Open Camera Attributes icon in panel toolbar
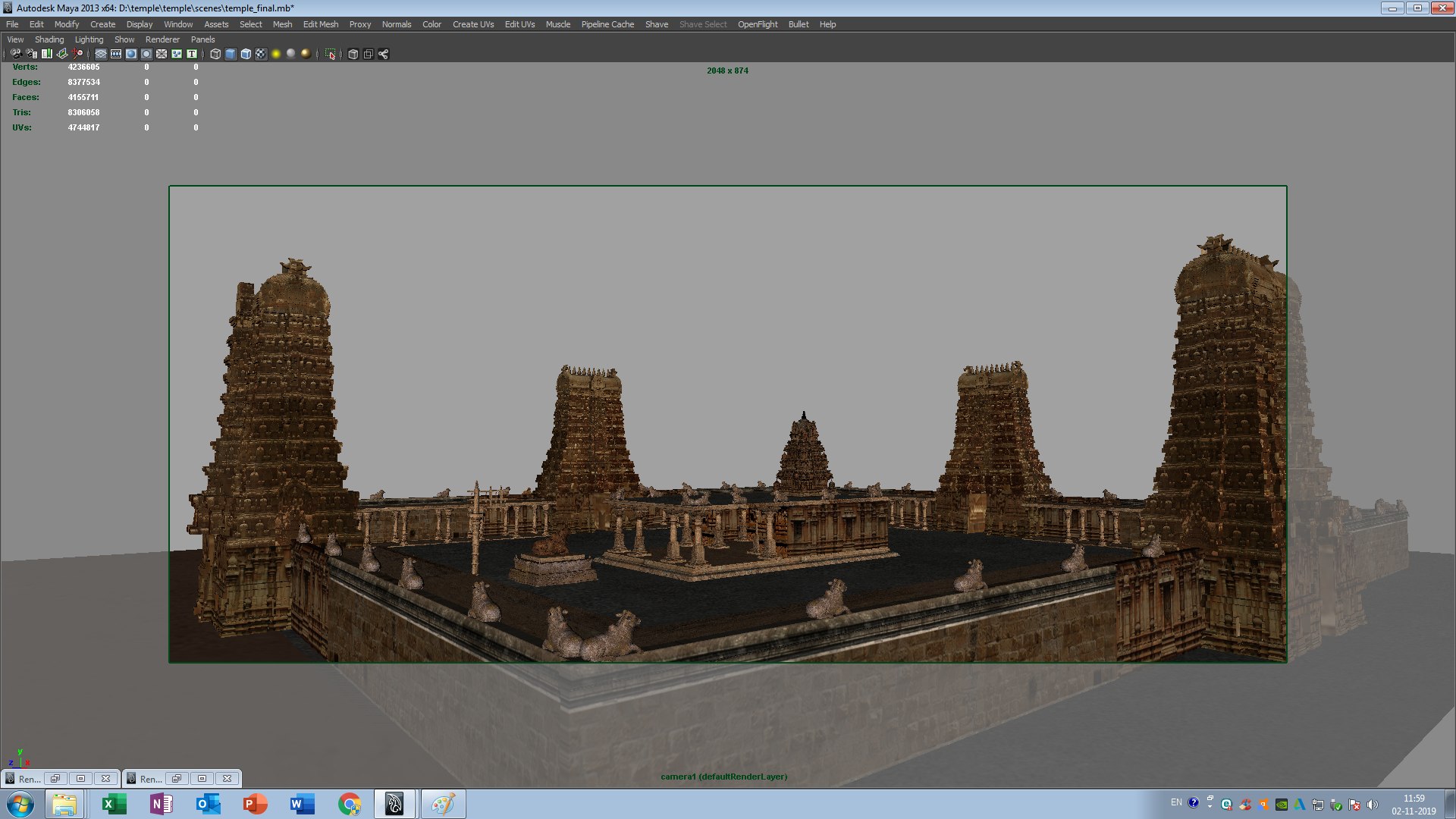Viewport: 1456px width, 819px height. click(x=32, y=54)
